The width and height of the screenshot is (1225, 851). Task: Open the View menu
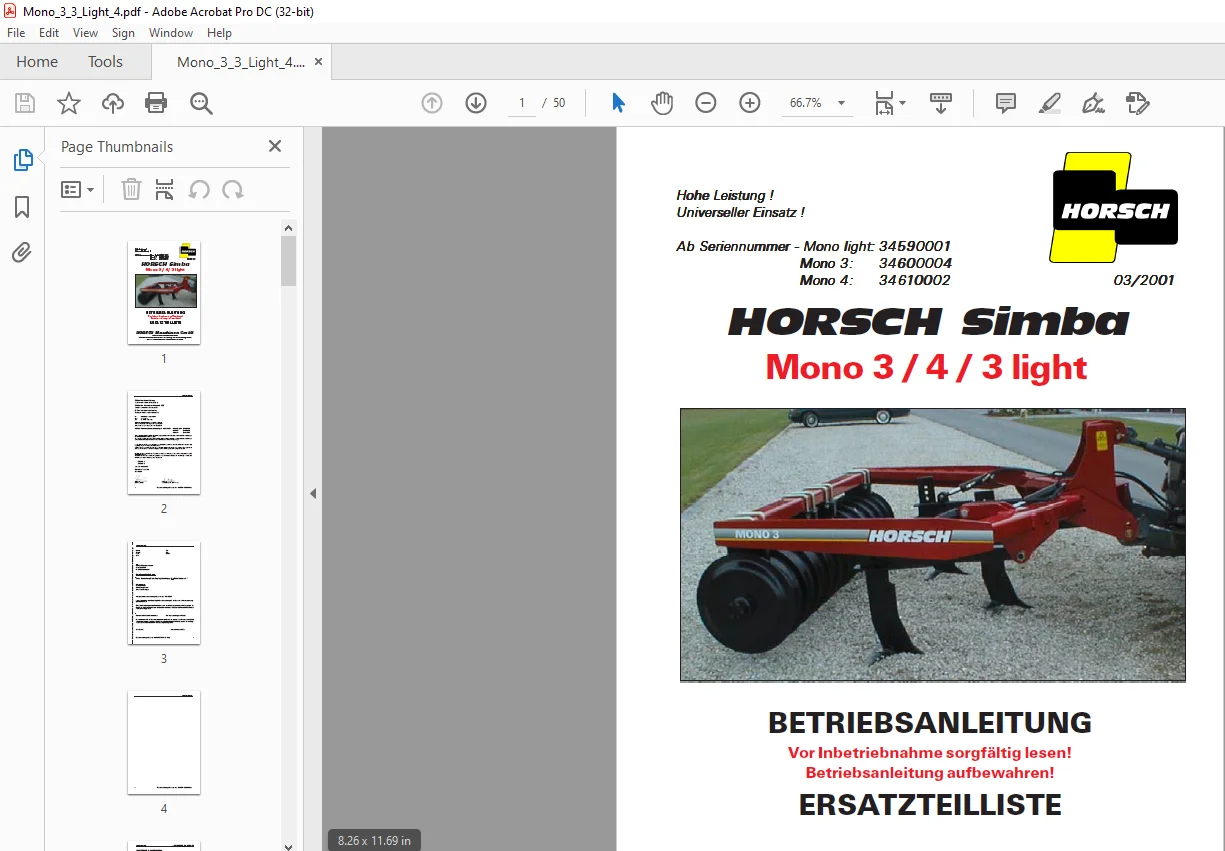(85, 33)
